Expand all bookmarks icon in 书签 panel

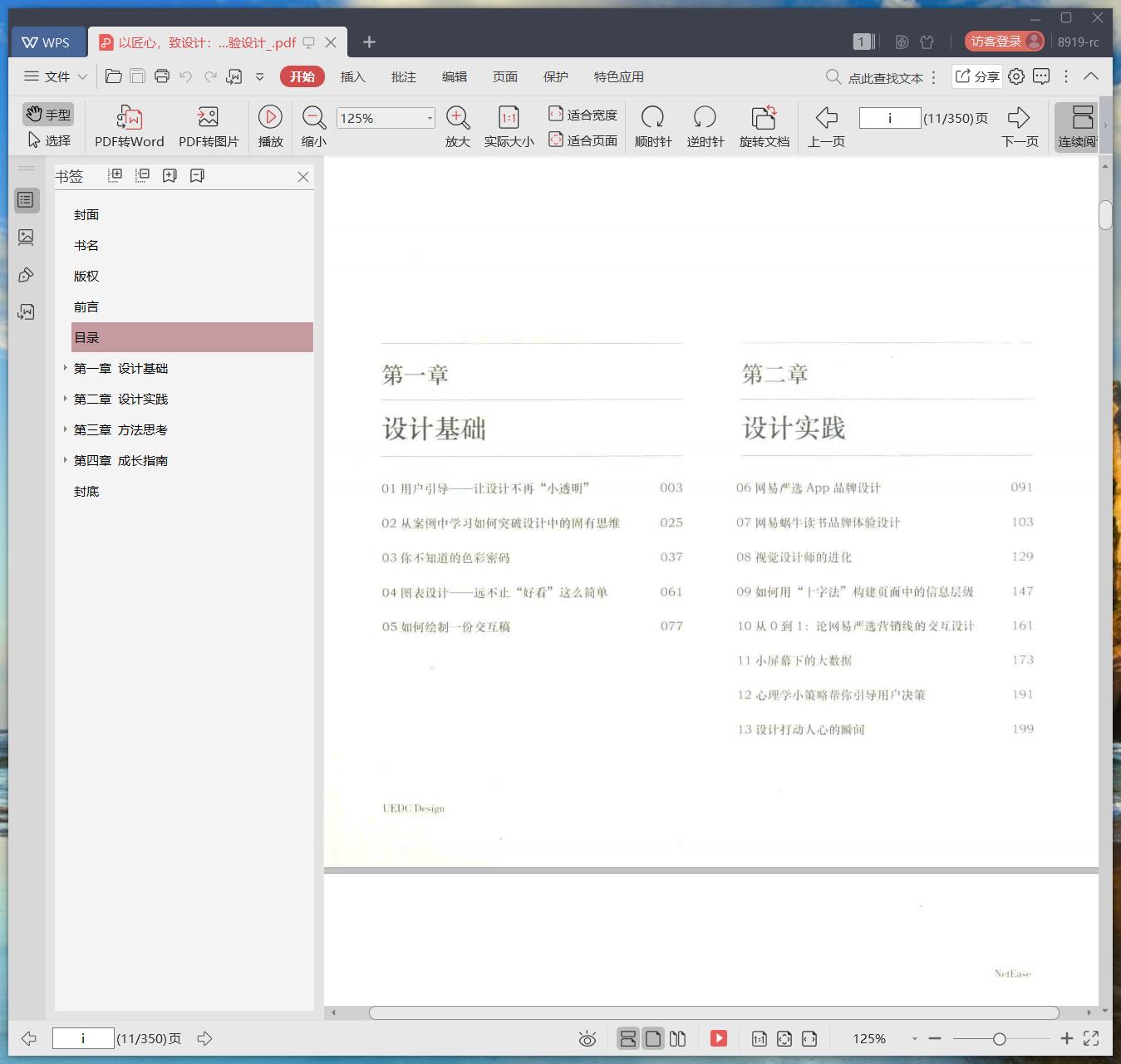click(x=116, y=175)
